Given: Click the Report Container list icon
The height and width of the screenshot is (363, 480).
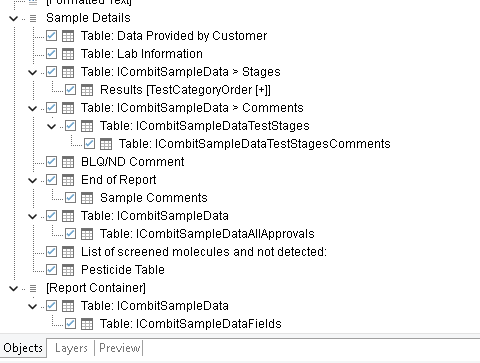Looking at the screenshot, I should (33, 288).
